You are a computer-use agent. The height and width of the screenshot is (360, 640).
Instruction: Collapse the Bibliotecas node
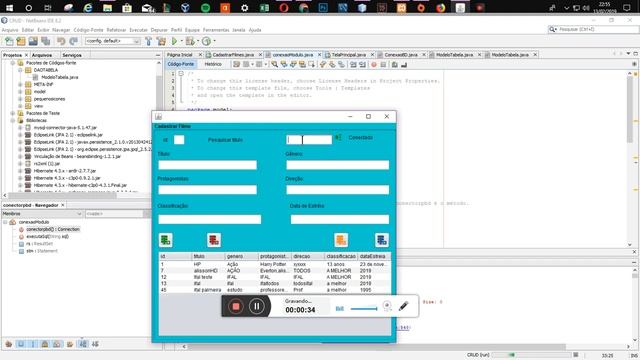pyautogui.click(x=13, y=120)
